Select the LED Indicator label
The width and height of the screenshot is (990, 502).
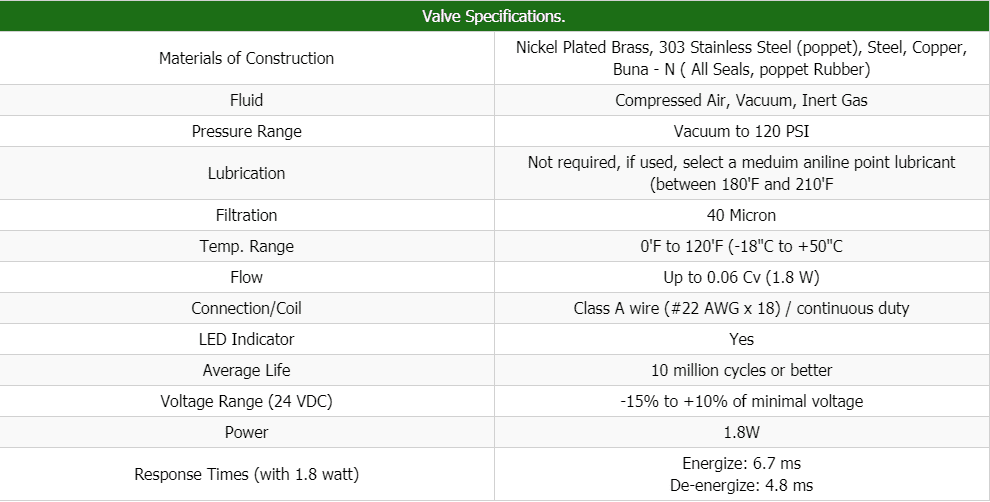(x=246, y=339)
